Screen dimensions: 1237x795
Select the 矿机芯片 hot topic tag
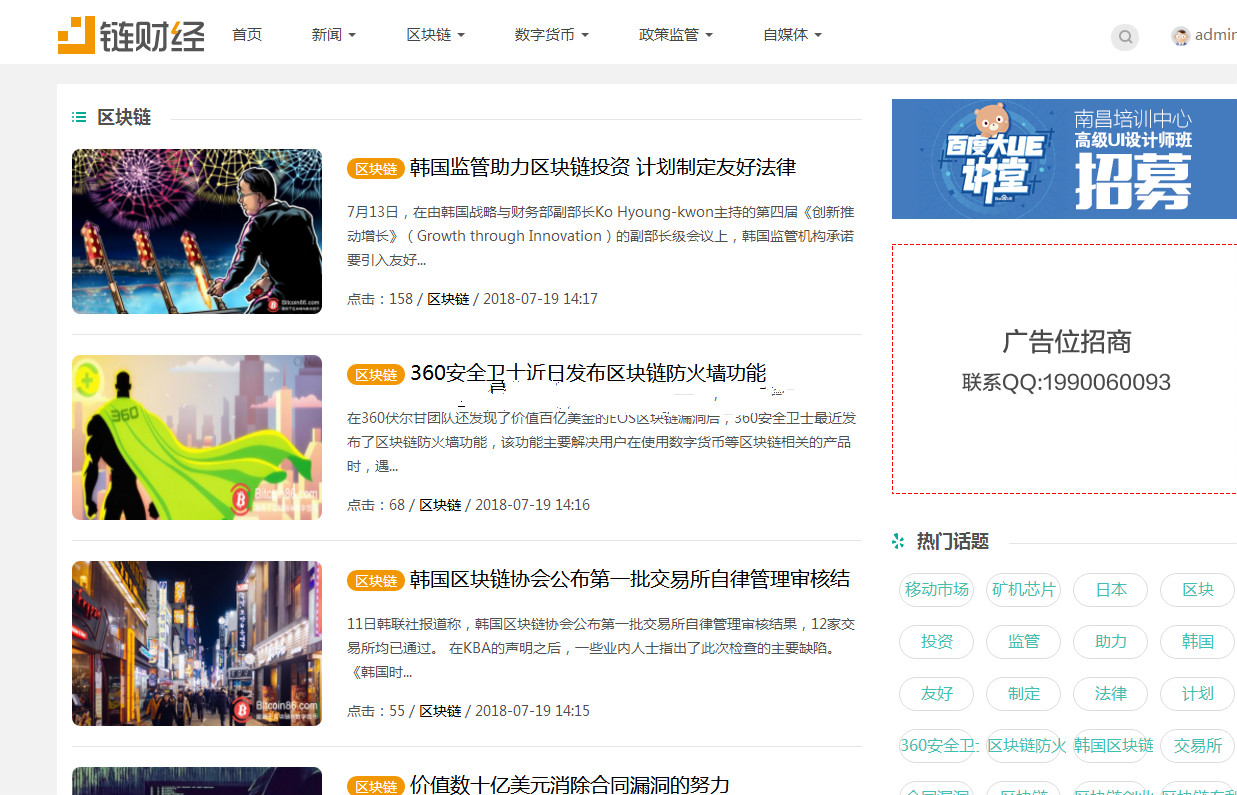click(1024, 590)
